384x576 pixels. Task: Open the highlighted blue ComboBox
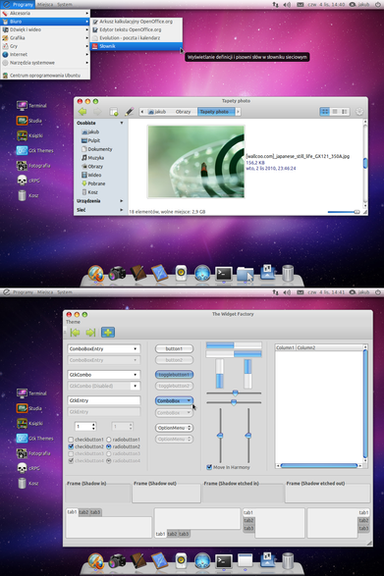point(174,401)
